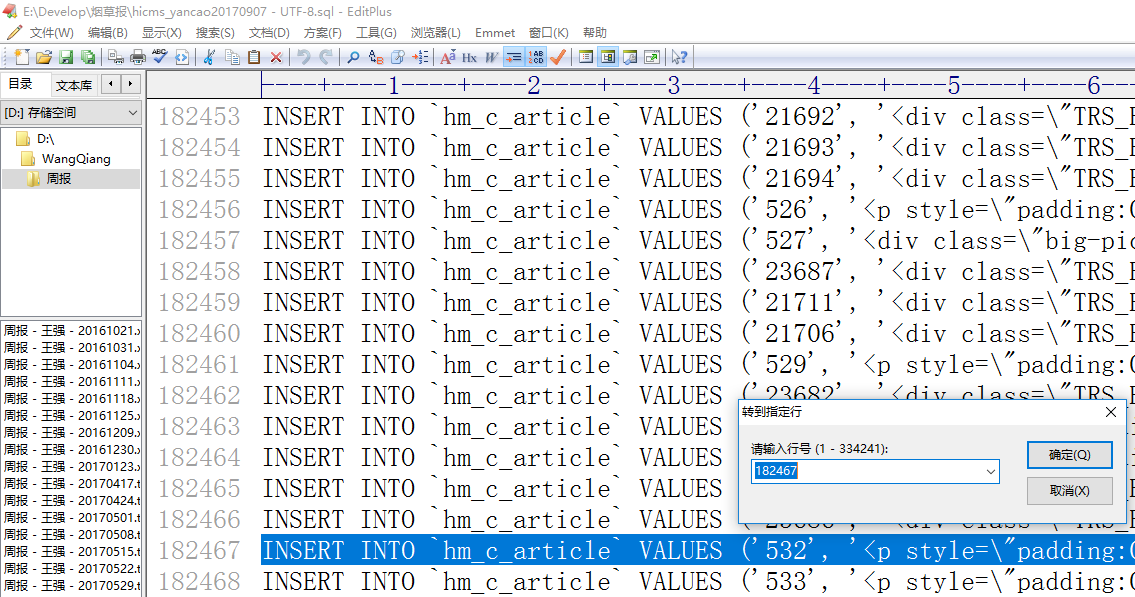The height and width of the screenshot is (597, 1135).
Task: Click the Cut scissors icon
Action: tap(209, 57)
